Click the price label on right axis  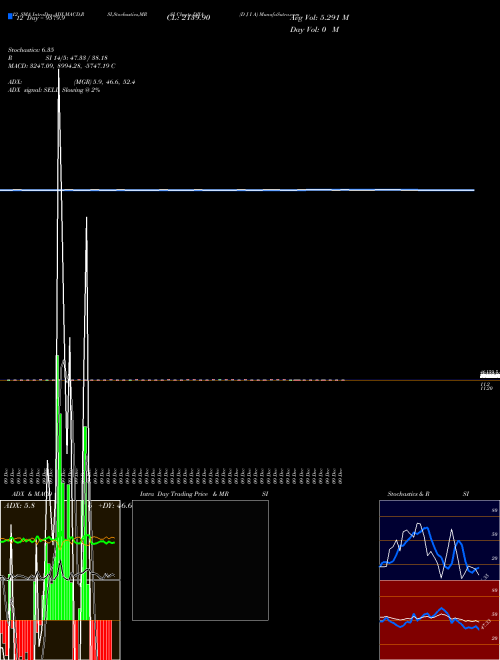pyautogui.click(x=489, y=374)
